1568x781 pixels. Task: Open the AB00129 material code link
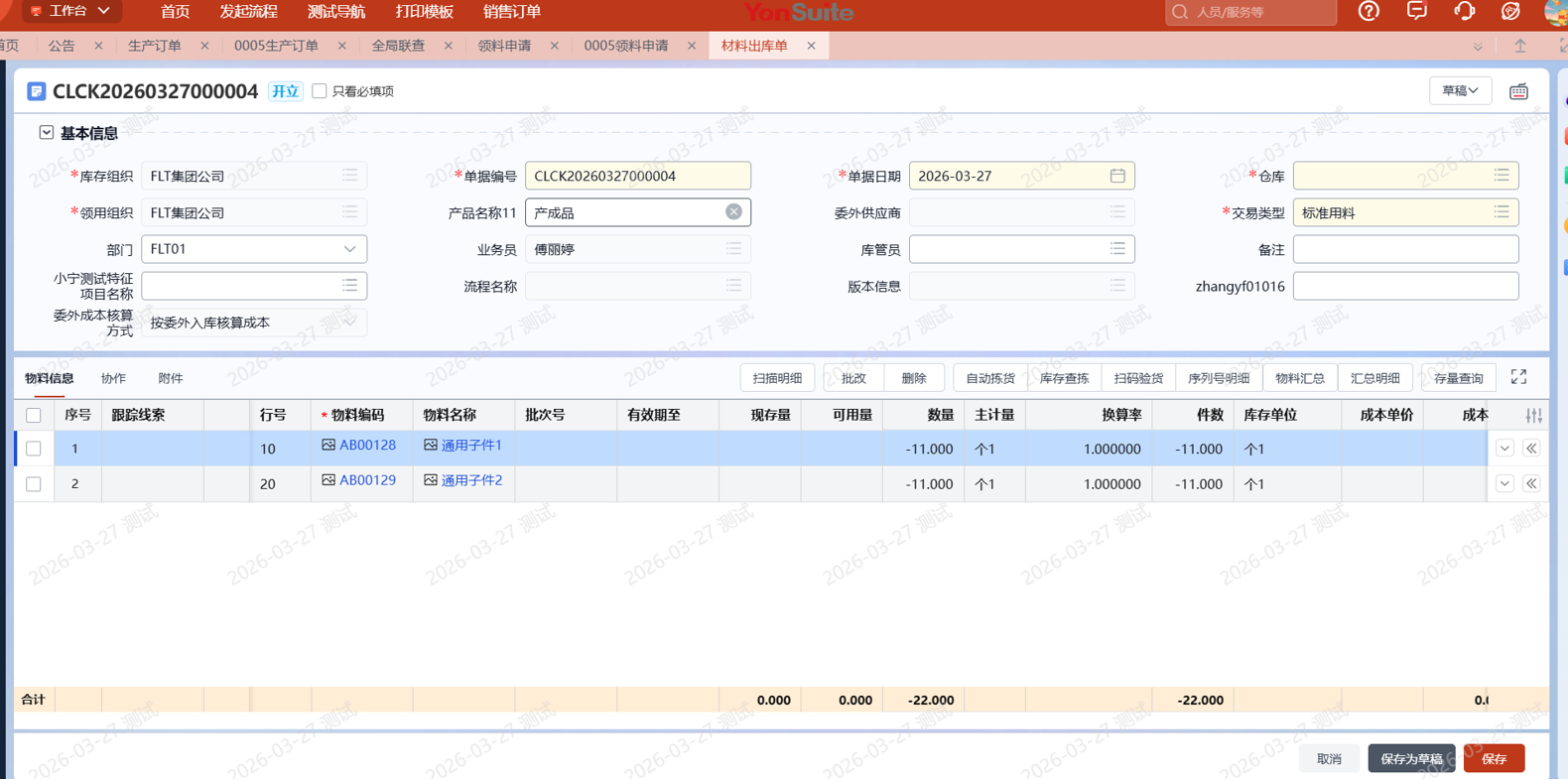coord(367,480)
